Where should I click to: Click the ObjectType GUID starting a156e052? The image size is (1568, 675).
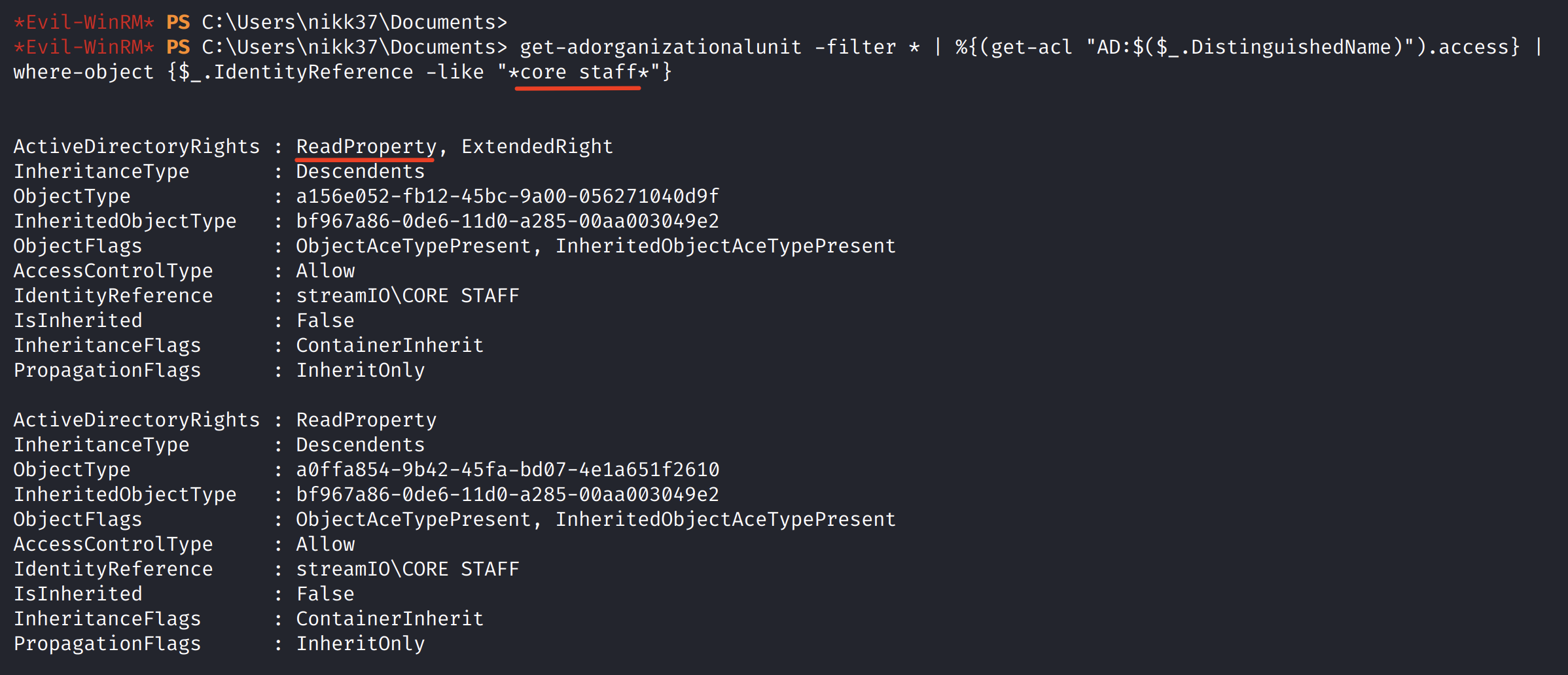tap(507, 196)
